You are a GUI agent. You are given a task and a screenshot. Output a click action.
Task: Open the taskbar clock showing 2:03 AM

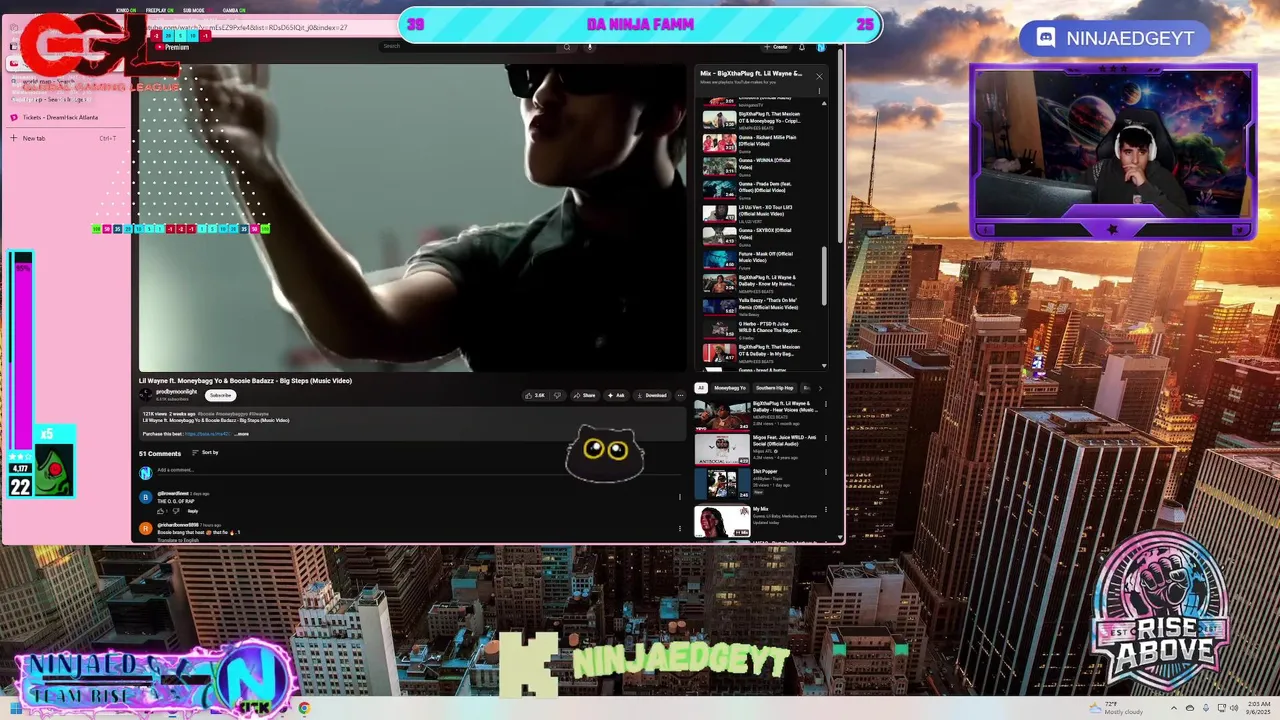[1257, 708]
